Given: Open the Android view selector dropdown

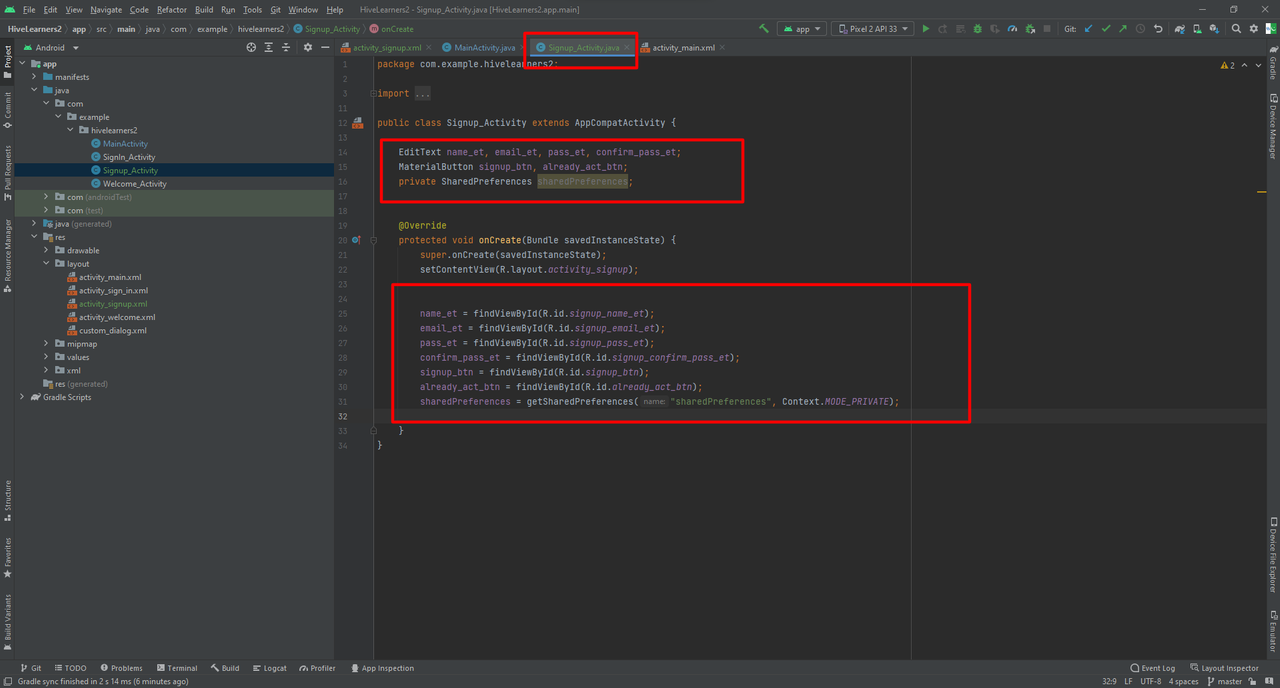Looking at the screenshot, I should tap(49, 47).
